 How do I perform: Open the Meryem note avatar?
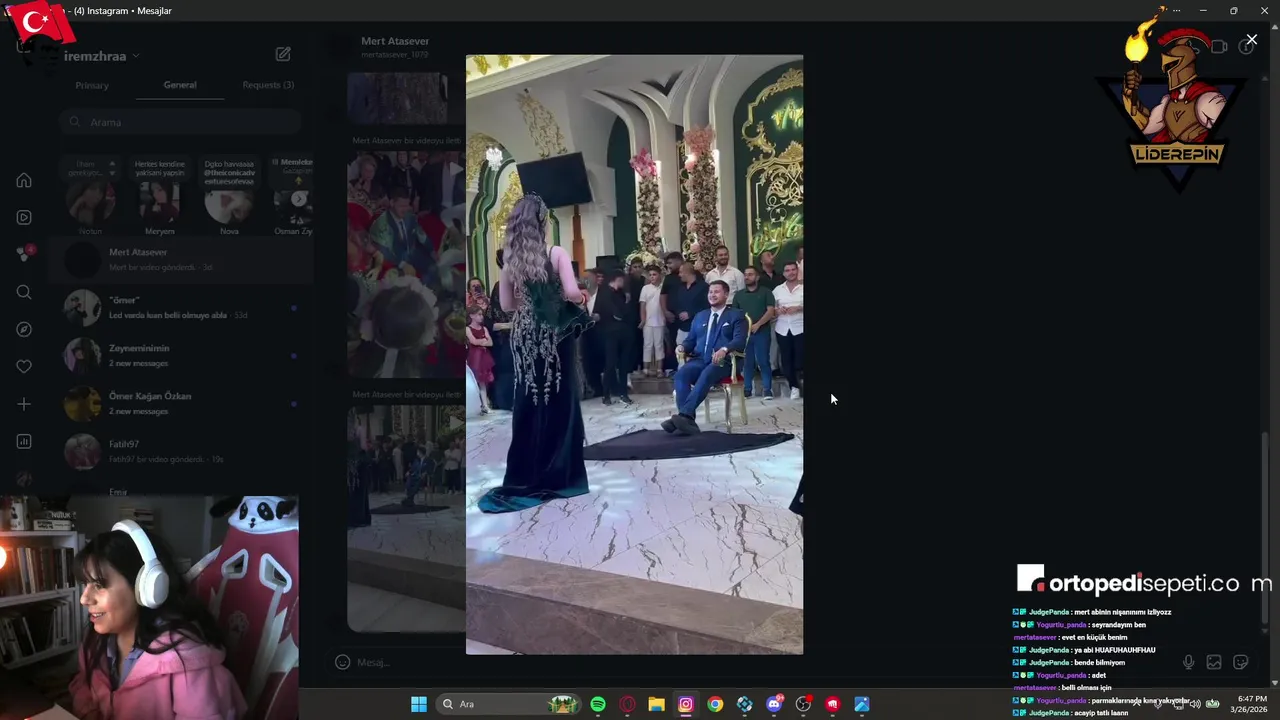pyautogui.click(x=160, y=201)
